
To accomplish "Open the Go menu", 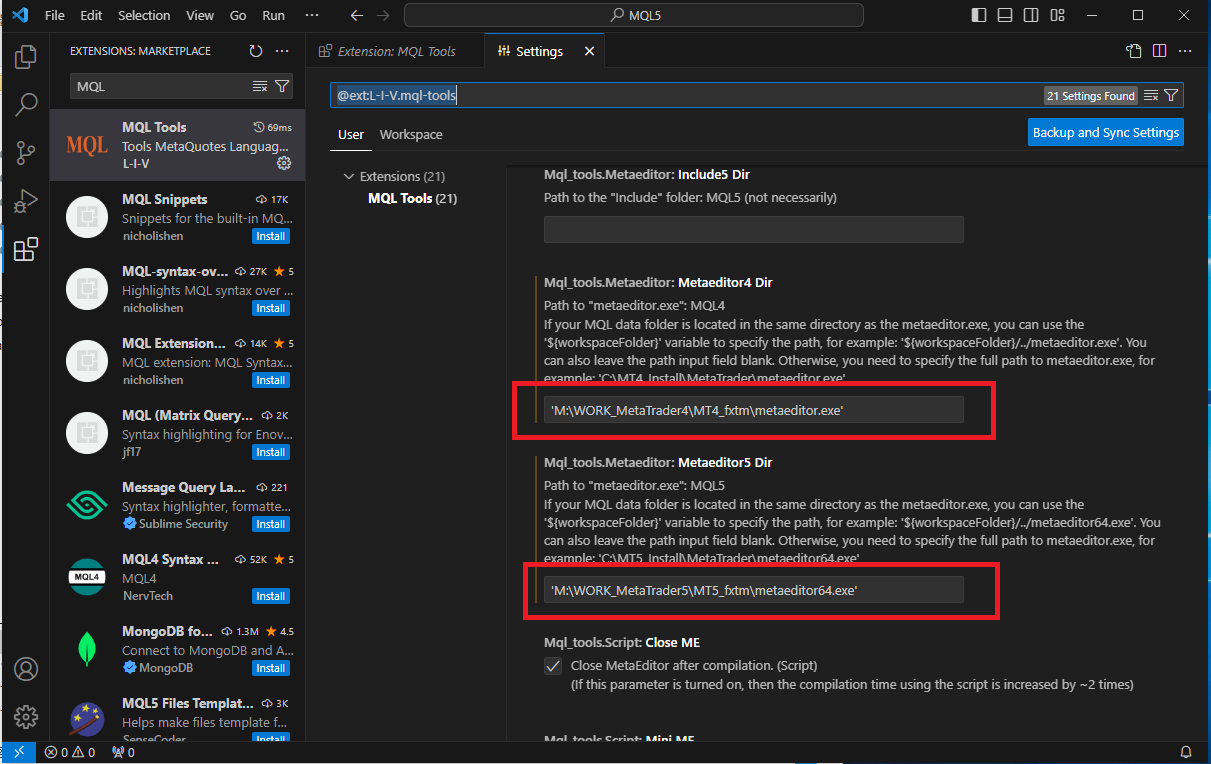I will (x=238, y=16).
